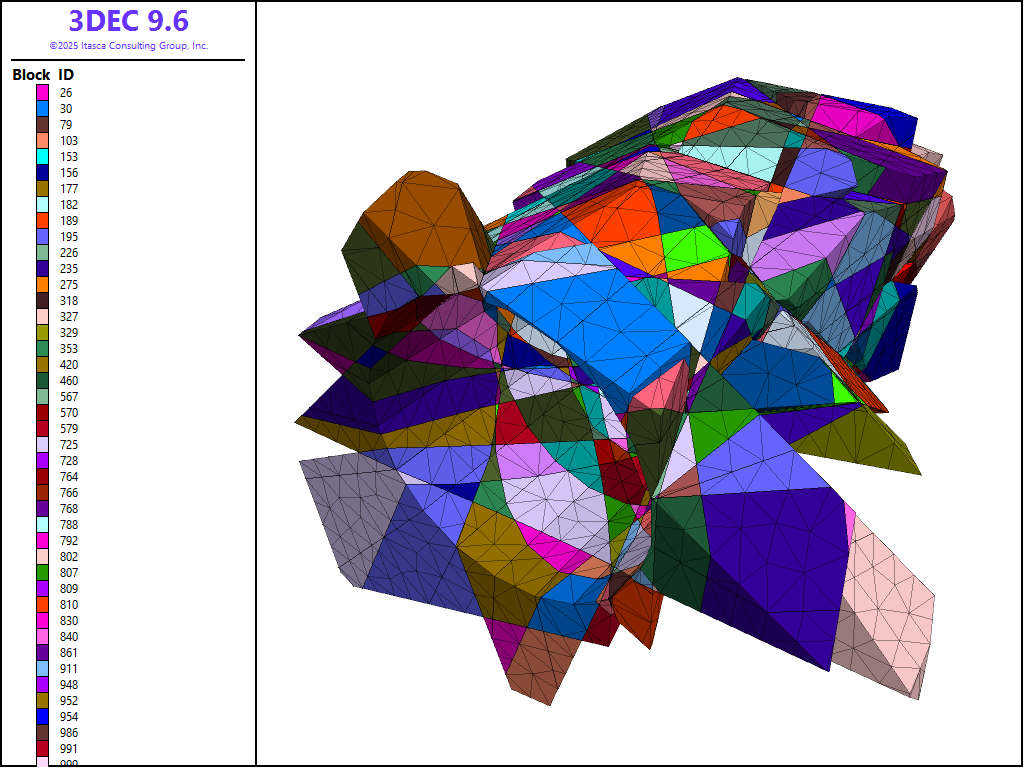Click the Itasca Consulting Group copyright text

(x=128, y=46)
